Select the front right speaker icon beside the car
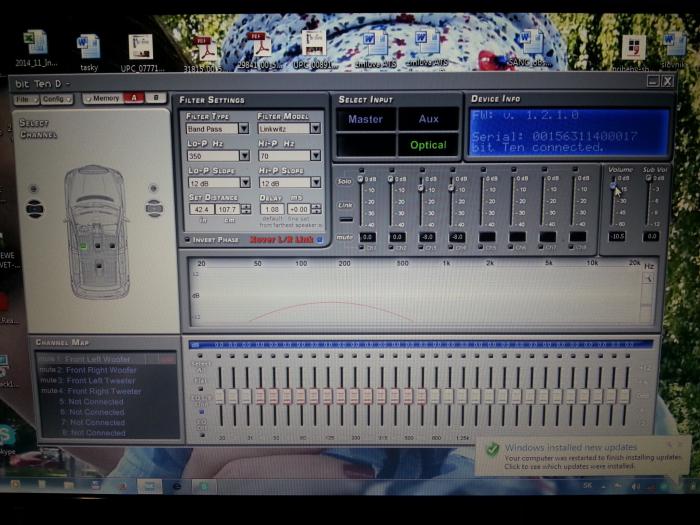The height and width of the screenshot is (525, 700). (154, 208)
